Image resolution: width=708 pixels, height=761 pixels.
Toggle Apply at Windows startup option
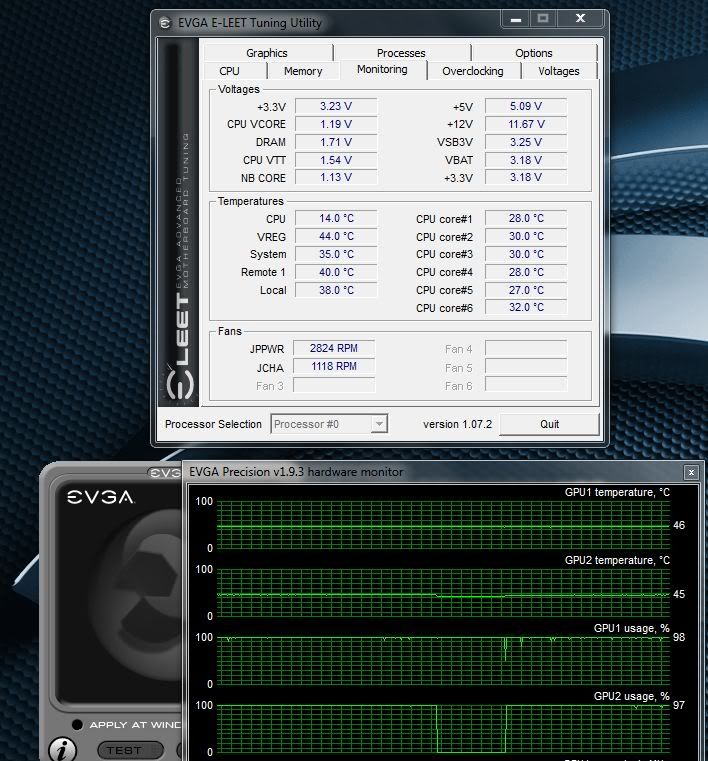[76, 725]
